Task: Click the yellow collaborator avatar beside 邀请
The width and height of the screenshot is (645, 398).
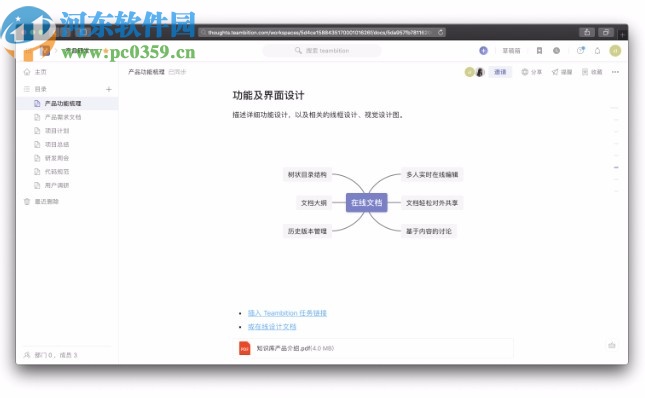Action: click(469, 72)
